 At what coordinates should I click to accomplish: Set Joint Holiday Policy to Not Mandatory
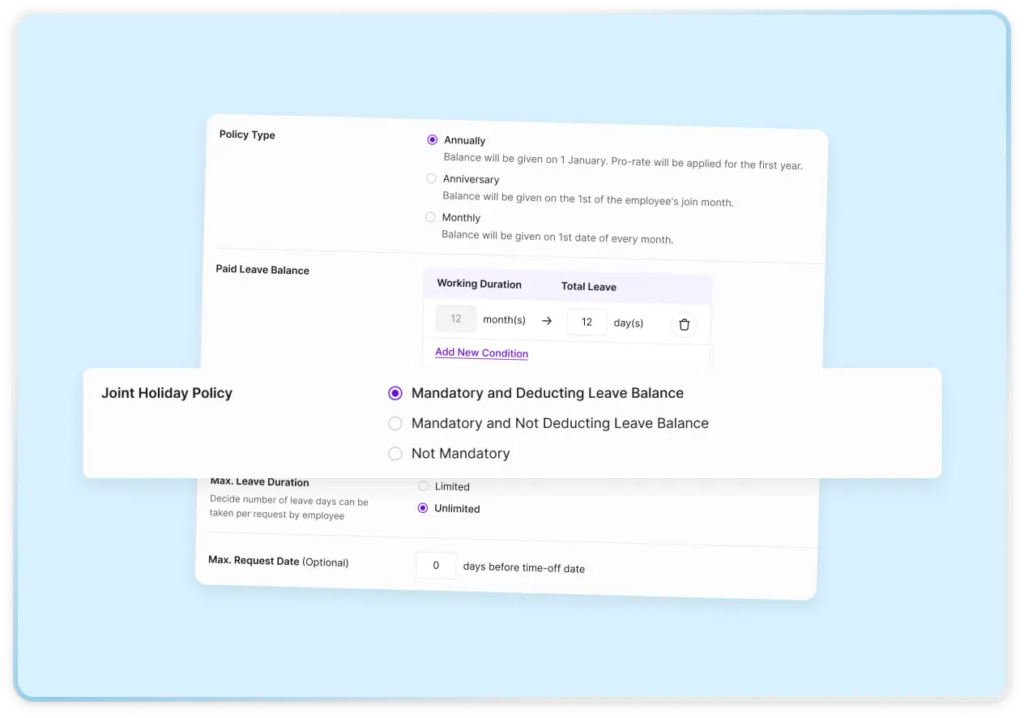point(395,453)
